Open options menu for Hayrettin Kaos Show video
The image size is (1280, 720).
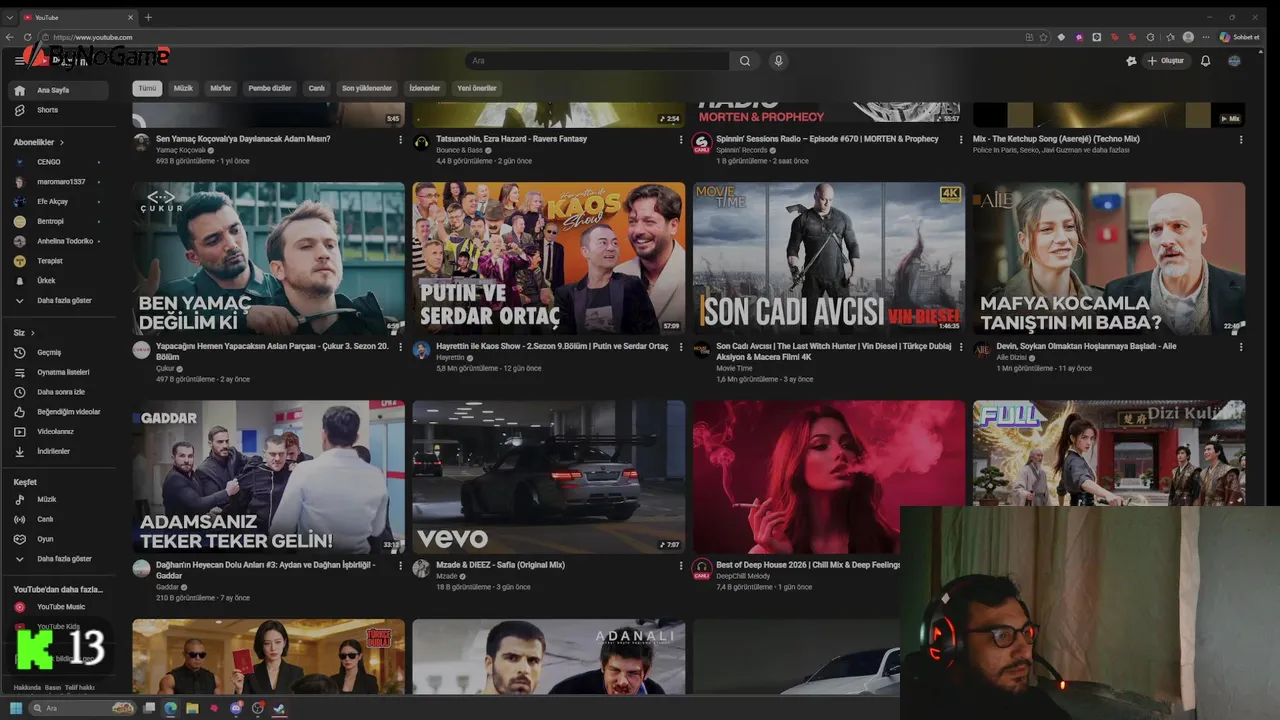(681, 347)
